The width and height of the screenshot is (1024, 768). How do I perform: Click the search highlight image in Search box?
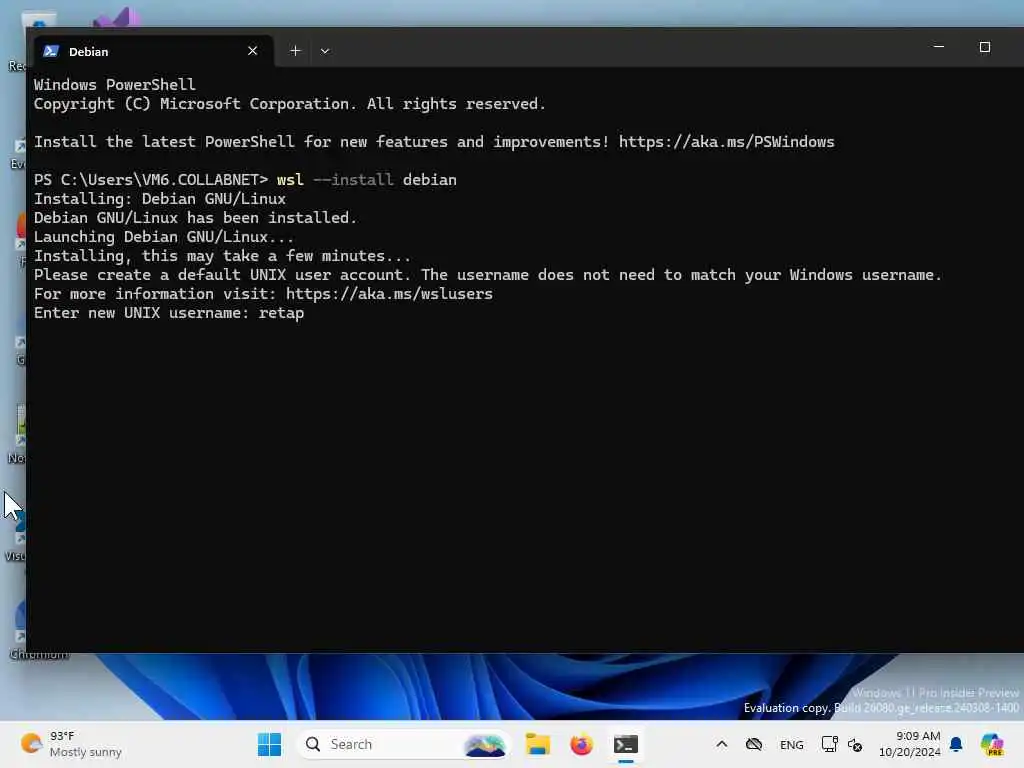coord(485,745)
